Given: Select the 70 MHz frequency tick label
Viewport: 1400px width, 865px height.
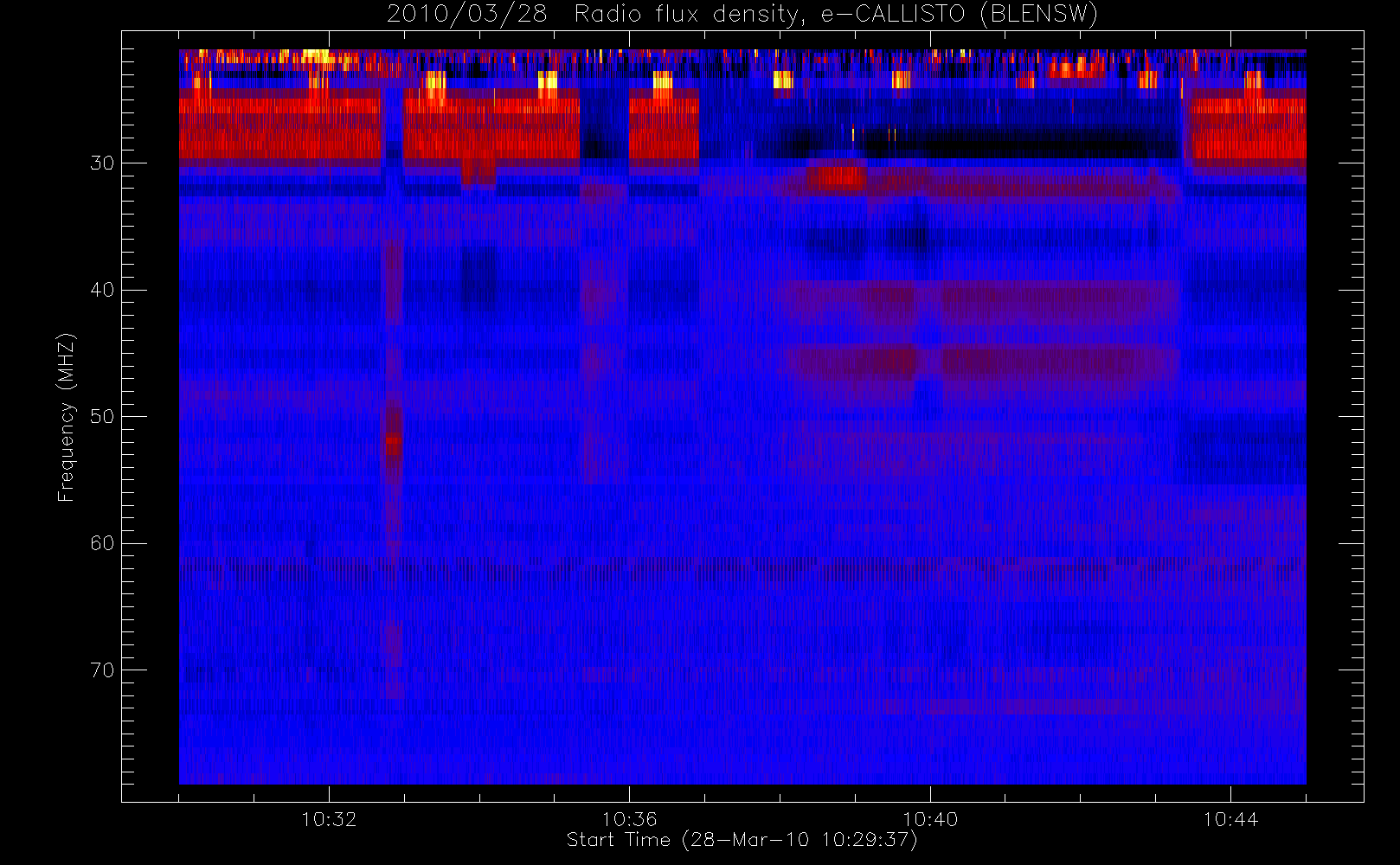Looking at the screenshot, I should 102,670.
